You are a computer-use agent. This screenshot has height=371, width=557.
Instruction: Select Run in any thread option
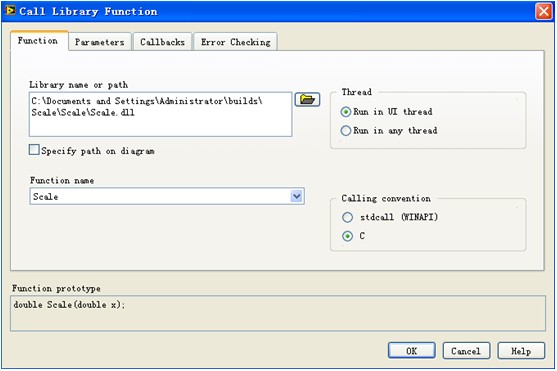[345, 130]
